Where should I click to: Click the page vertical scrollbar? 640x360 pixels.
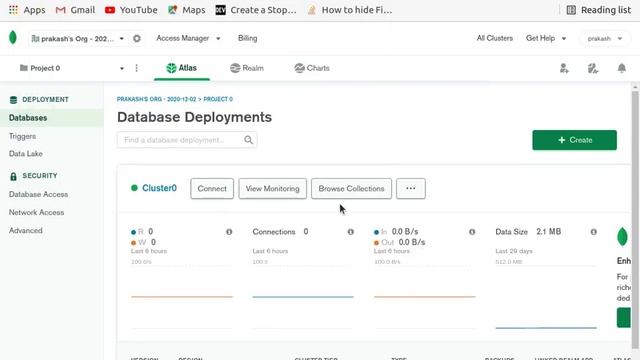click(x=635, y=220)
